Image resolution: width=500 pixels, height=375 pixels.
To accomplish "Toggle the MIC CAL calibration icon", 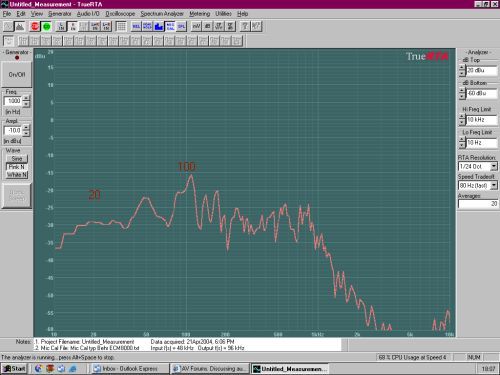I will (x=170, y=26).
